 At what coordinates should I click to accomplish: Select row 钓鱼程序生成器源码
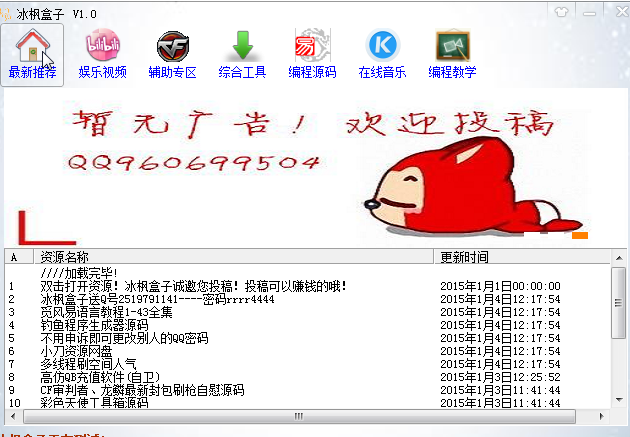(308, 325)
